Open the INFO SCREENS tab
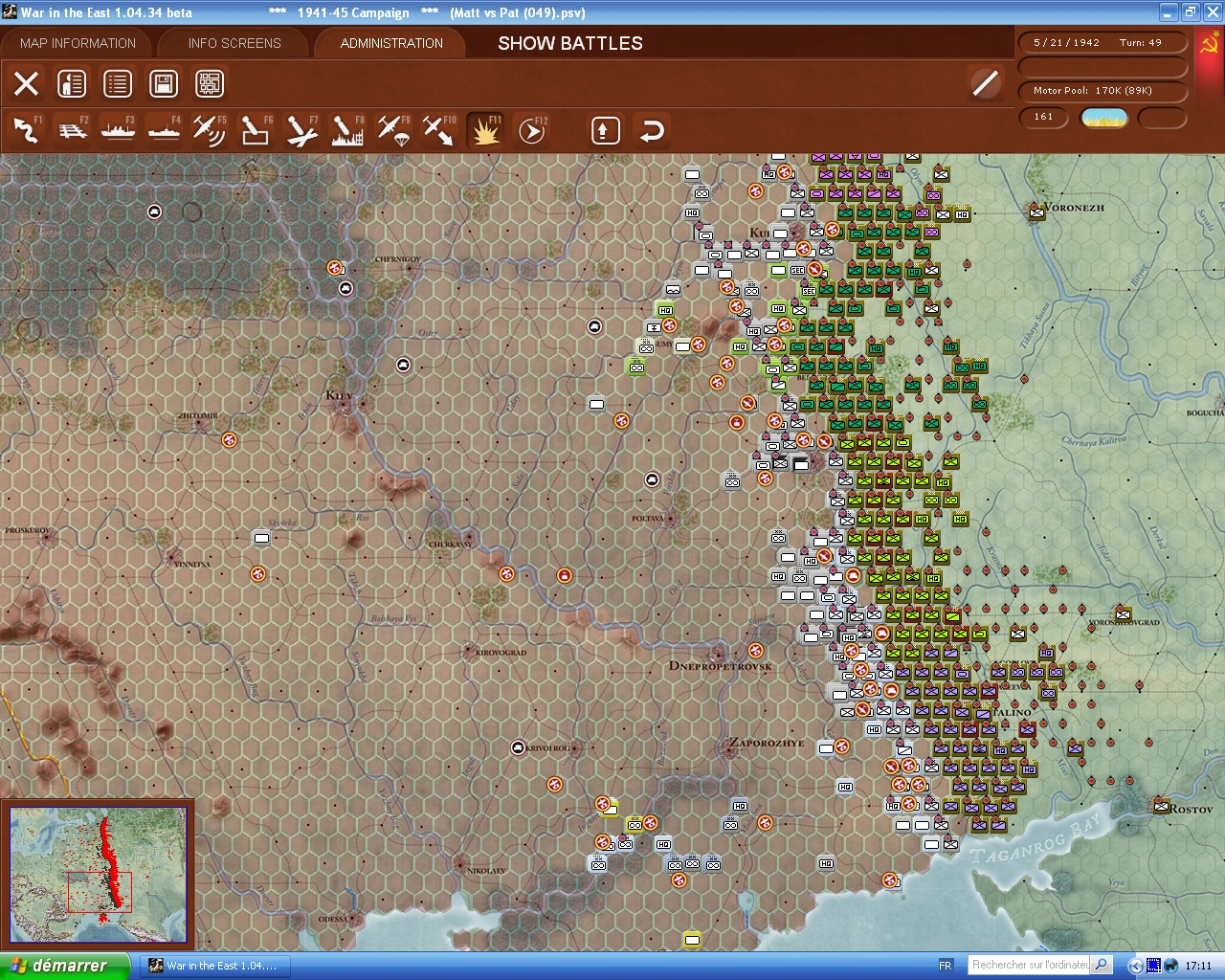This screenshot has height=980, width=1225. click(x=234, y=43)
